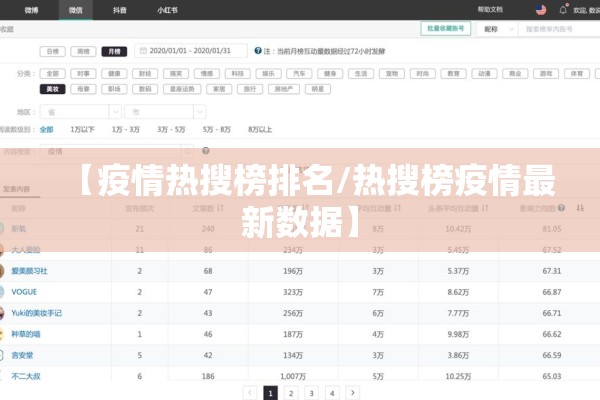Filter by the 职场 category
600x400 pixels.
[114, 89]
